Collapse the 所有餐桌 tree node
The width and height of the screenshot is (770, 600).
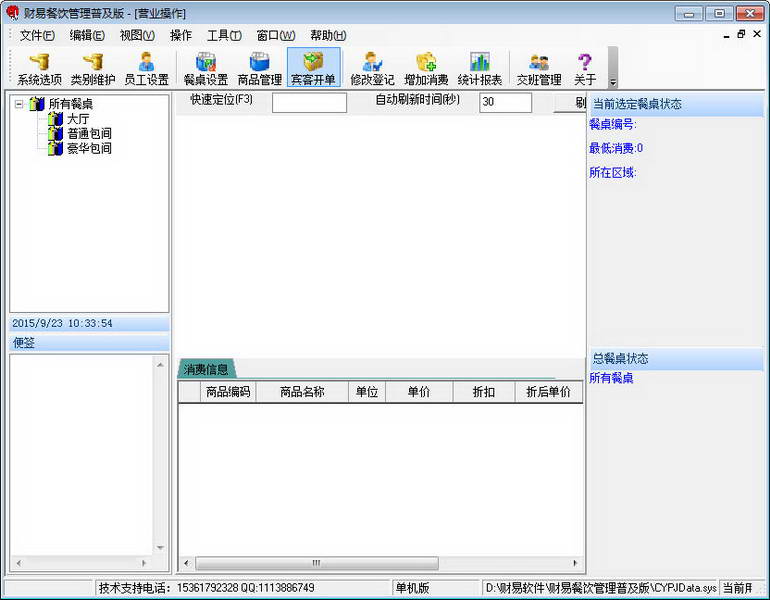(x=19, y=104)
